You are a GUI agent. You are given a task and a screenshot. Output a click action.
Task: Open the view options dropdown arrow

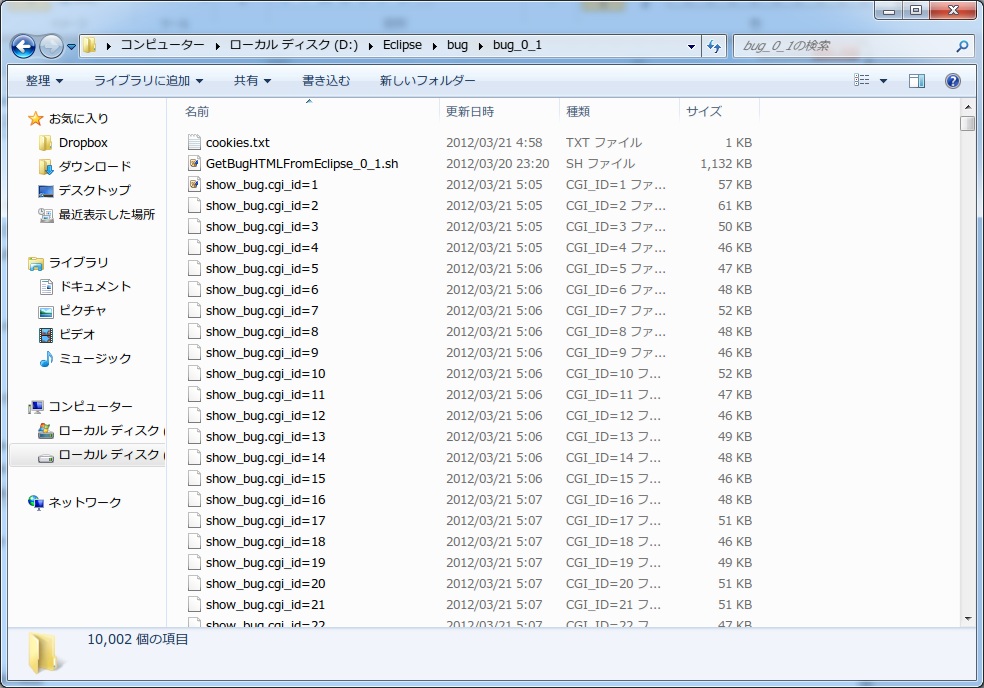click(884, 80)
